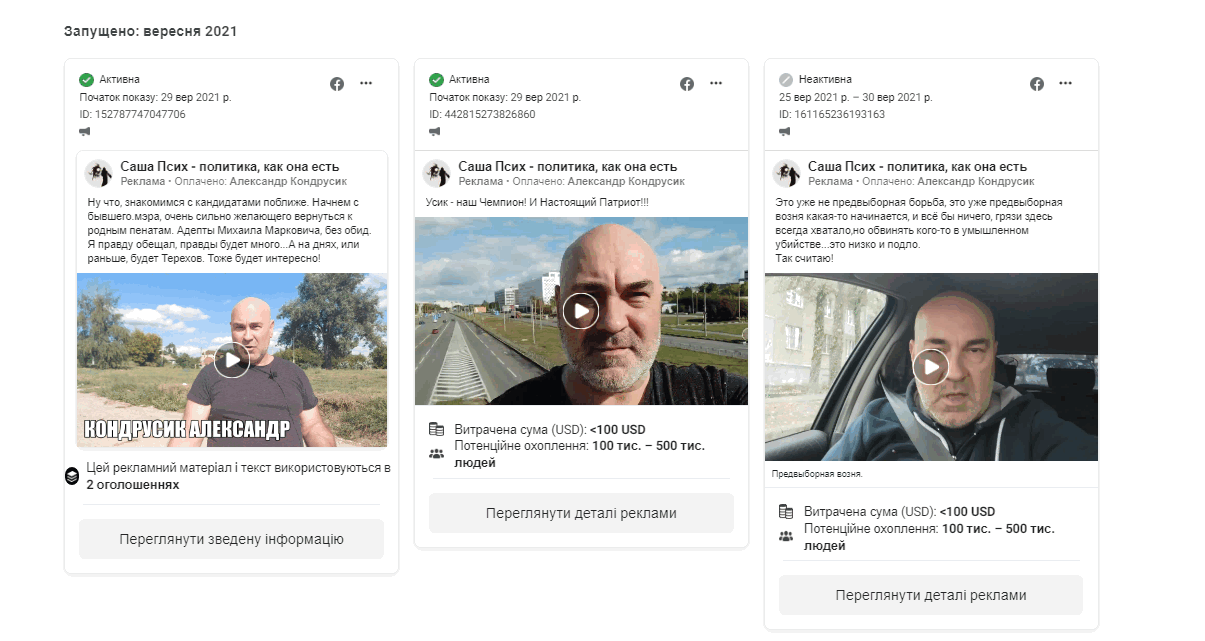Viewport: 1205px width, 641px height.
Task: Open three-dot menu on ad ID 152787747047706
Action: coord(366,83)
